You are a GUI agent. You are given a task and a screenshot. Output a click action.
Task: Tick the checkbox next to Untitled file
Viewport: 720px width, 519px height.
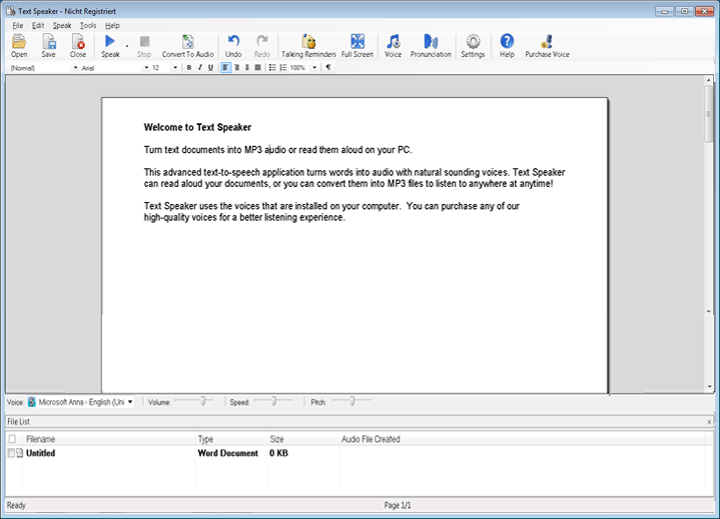click(x=11, y=453)
